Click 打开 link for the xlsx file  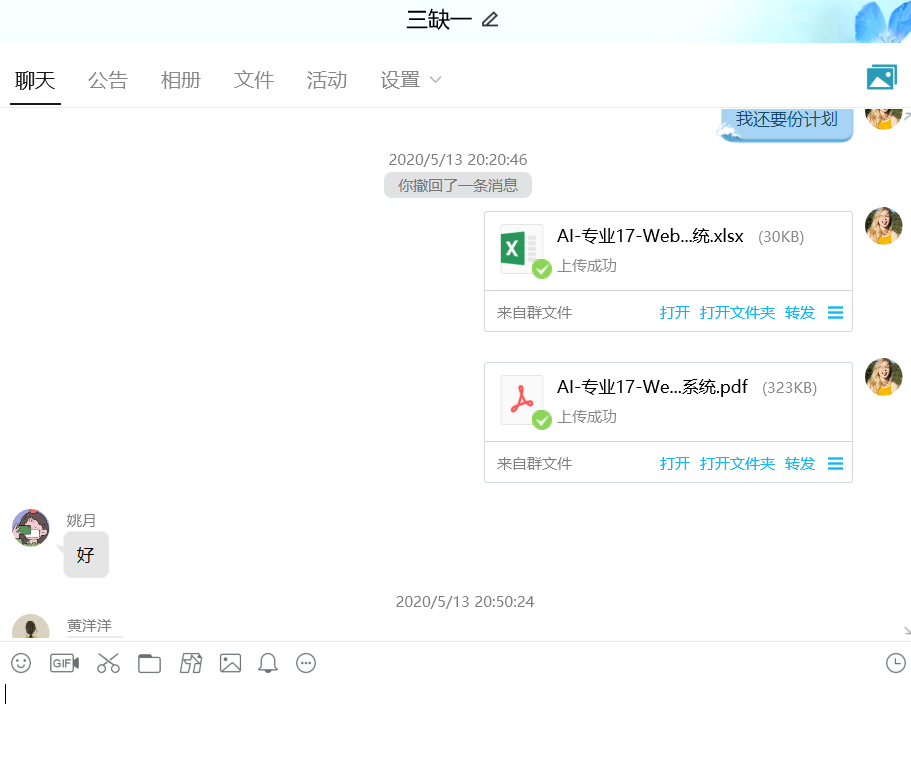(675, 313)
